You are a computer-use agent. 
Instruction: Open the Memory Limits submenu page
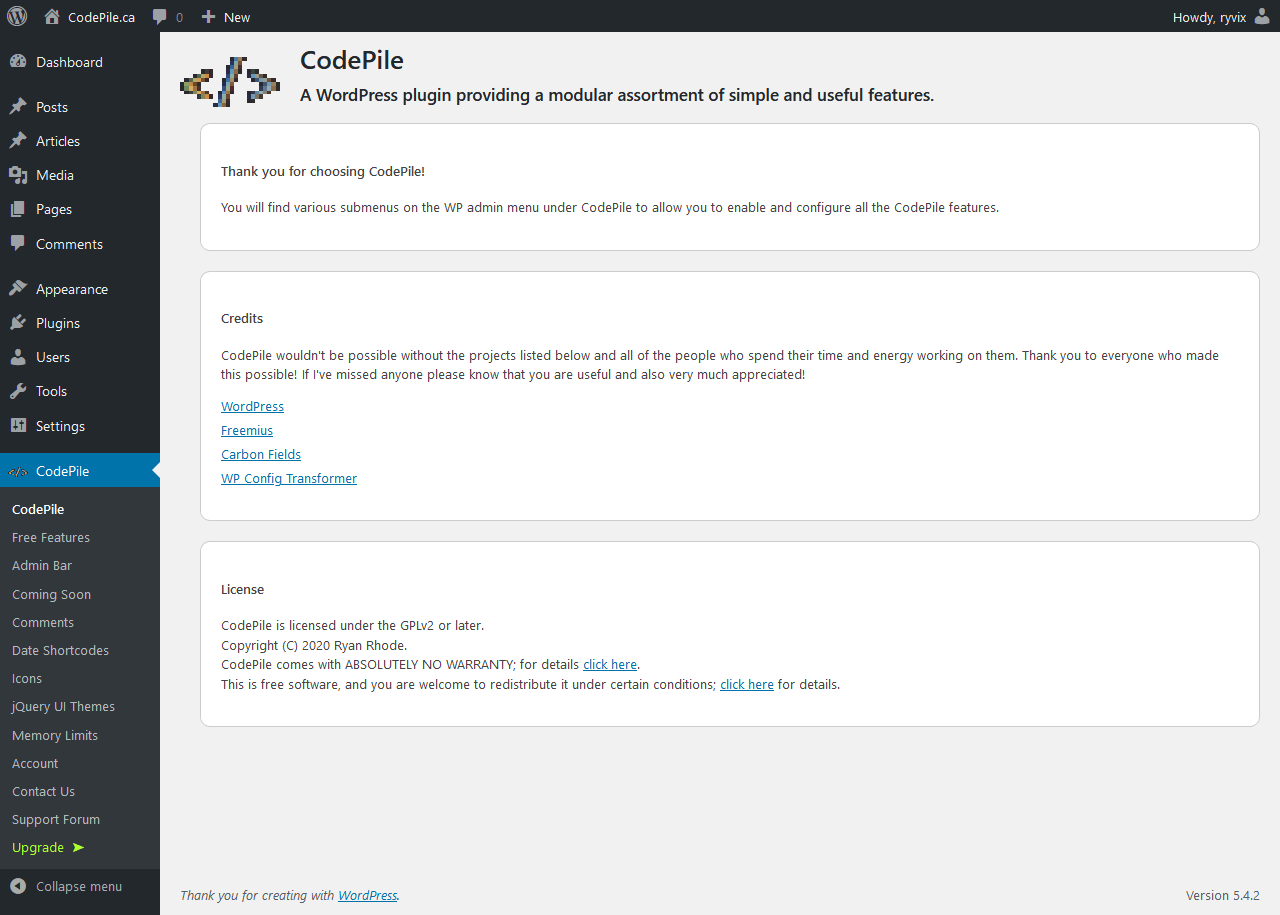click(x=55, y=735)
